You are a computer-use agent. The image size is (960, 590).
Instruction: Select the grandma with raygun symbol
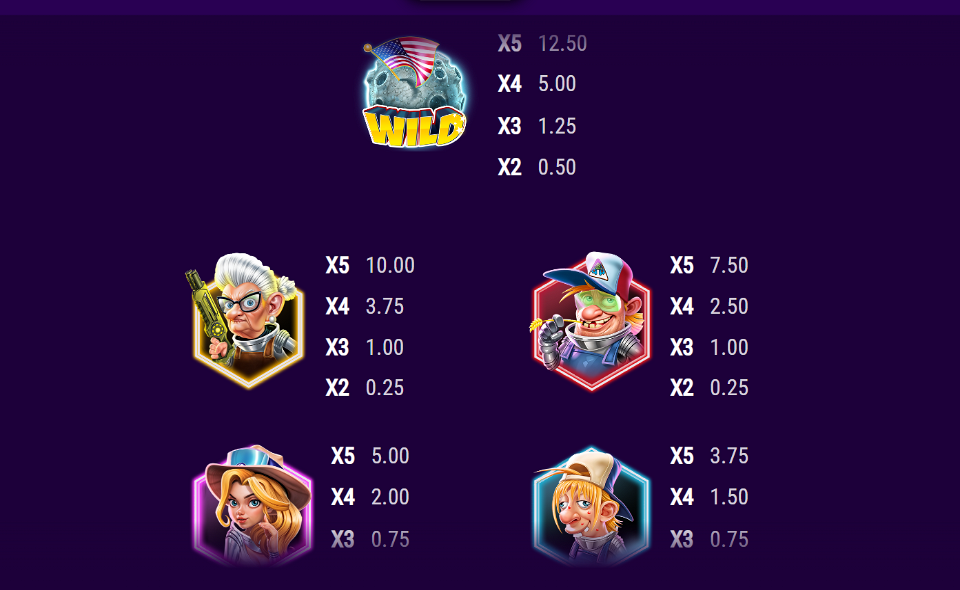pyautogui.click(x=246, y=319)
